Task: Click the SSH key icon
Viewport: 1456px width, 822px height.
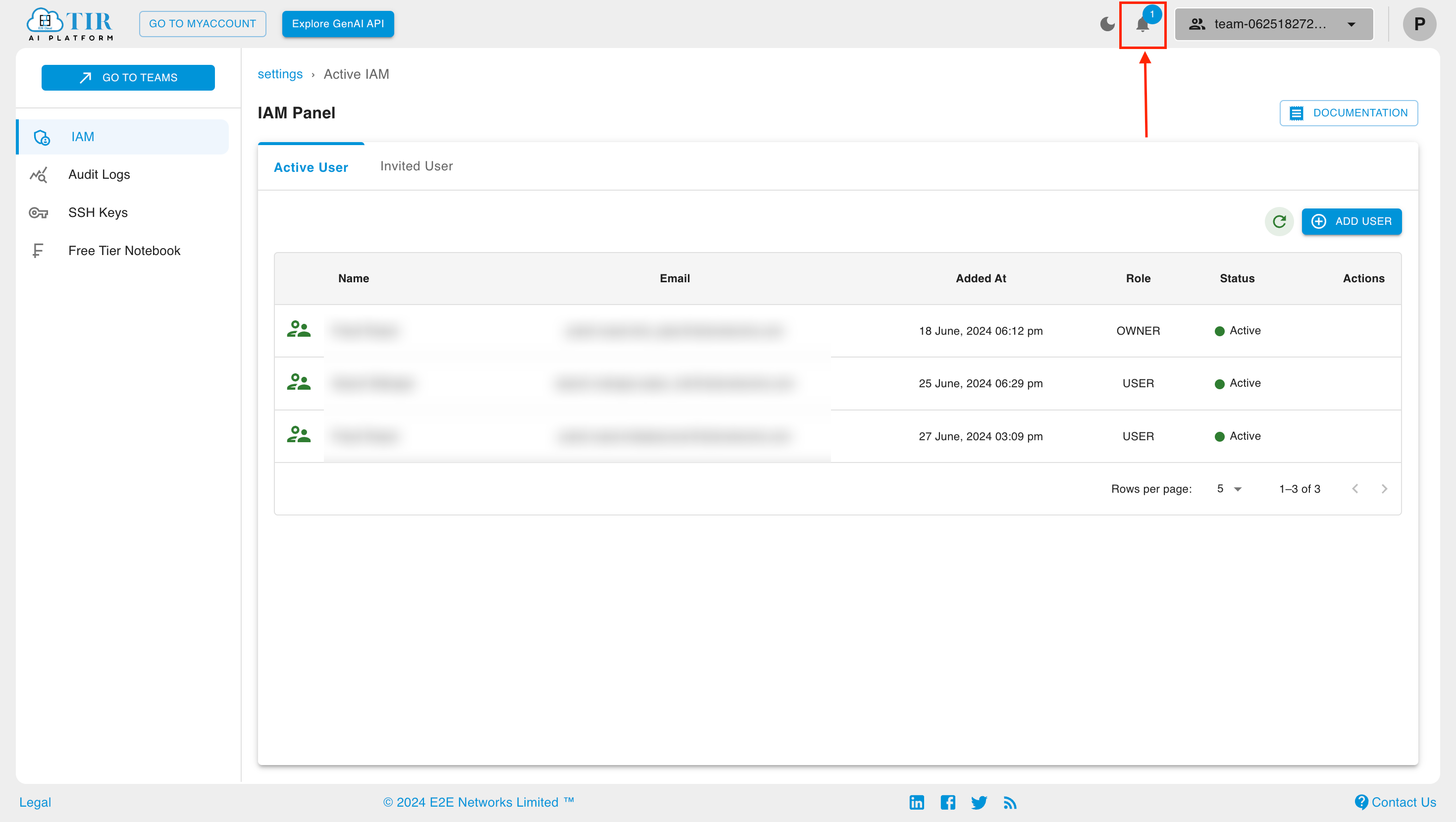Action: (x=39, y=212)
